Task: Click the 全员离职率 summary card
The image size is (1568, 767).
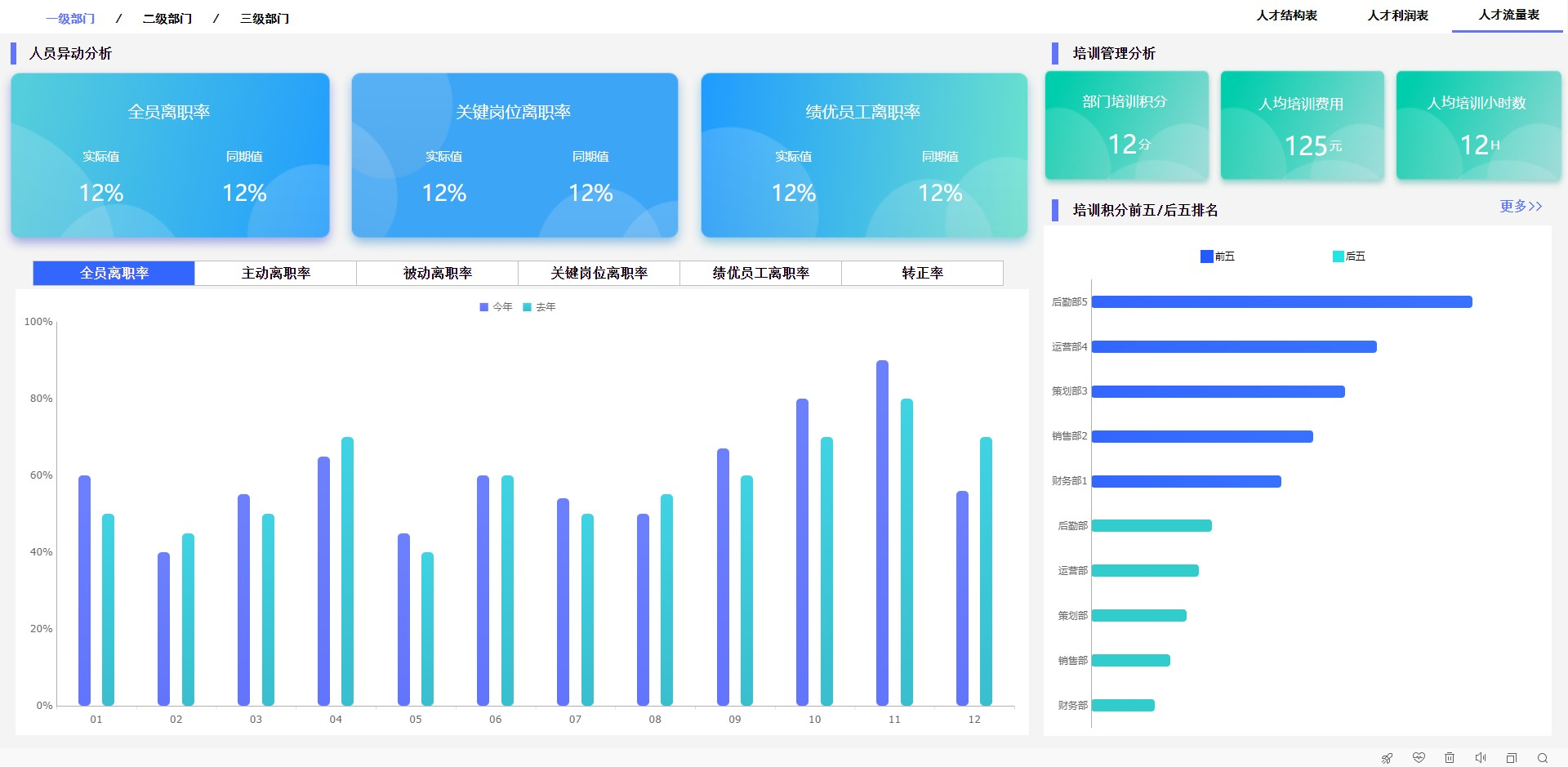Action: 170,155
